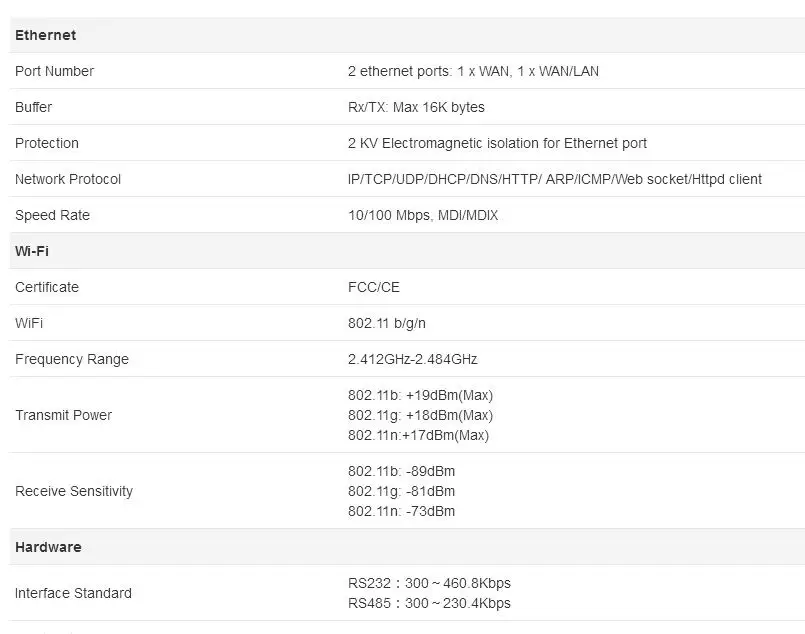Click the 2 KV Electromagnetic isolation text
This screenshot has height=634, width=805.
pyautogui.click(x=497, y=143)
